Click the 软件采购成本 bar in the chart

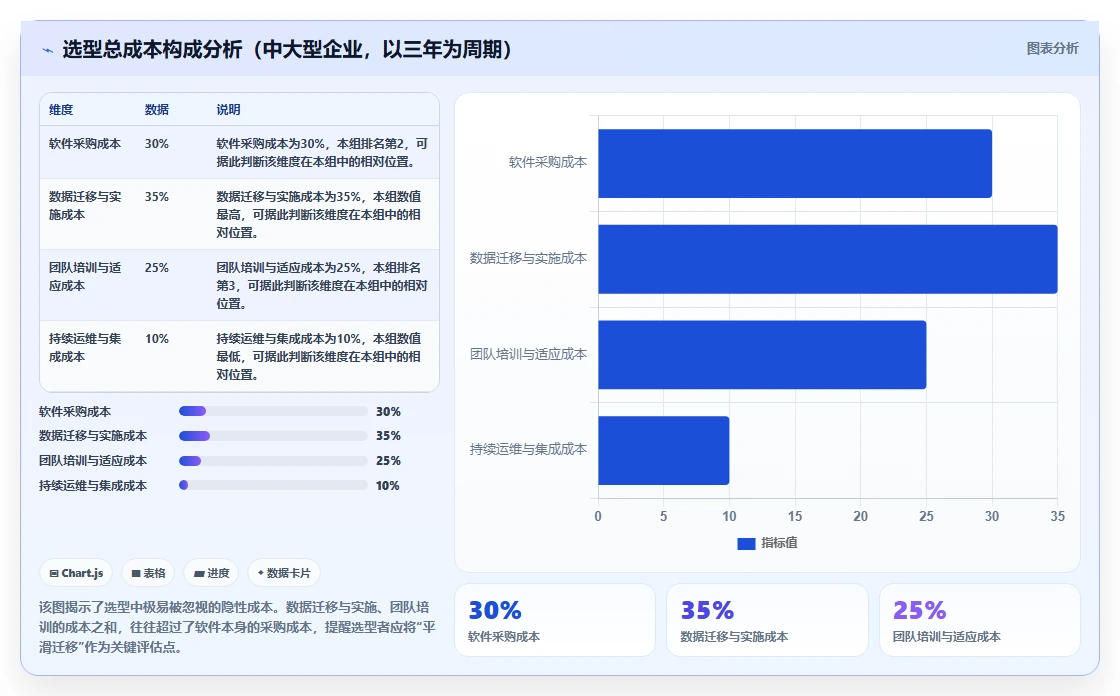coord(795,164)
